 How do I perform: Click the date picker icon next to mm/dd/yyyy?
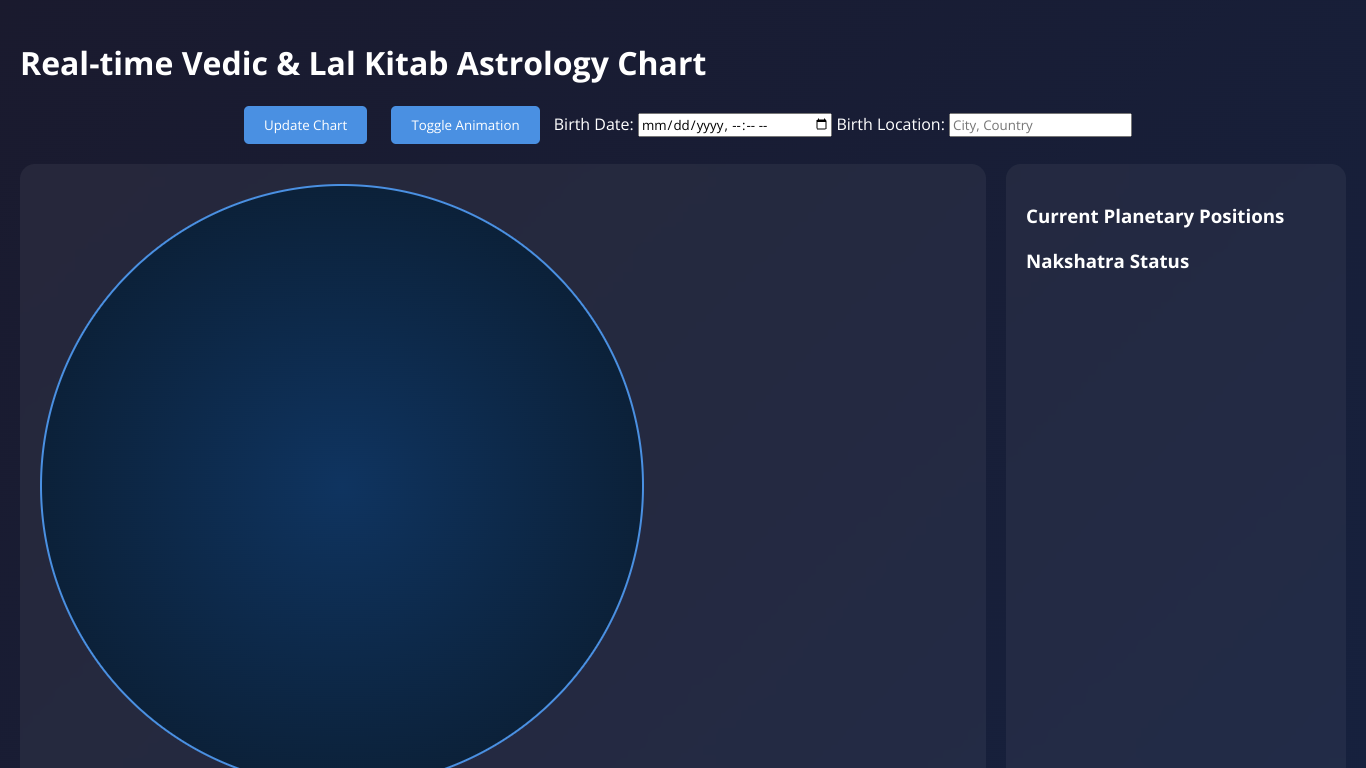(820, 124)
